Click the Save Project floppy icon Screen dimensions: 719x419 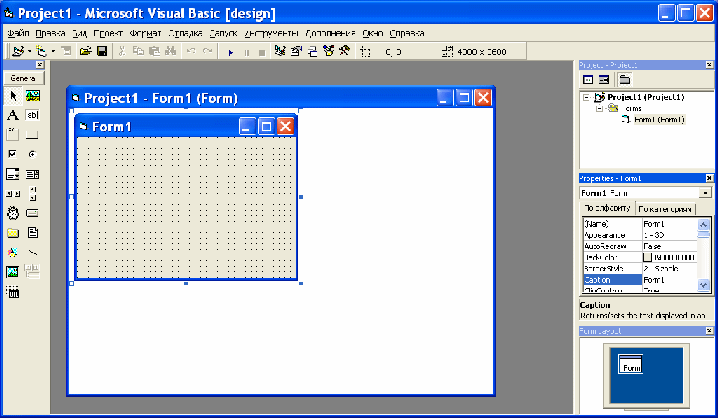coord(102,51)
